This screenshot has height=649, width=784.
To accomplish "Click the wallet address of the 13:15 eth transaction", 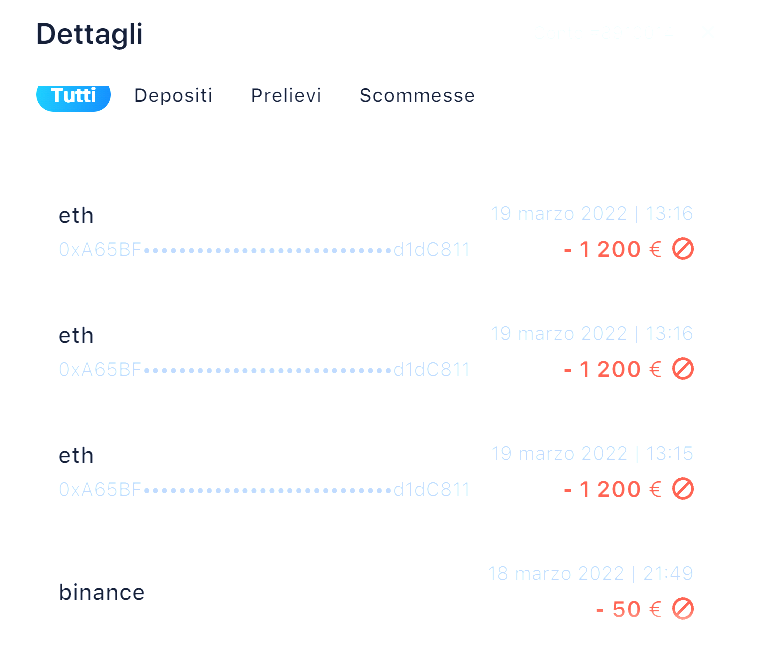I will coord(264,490).
